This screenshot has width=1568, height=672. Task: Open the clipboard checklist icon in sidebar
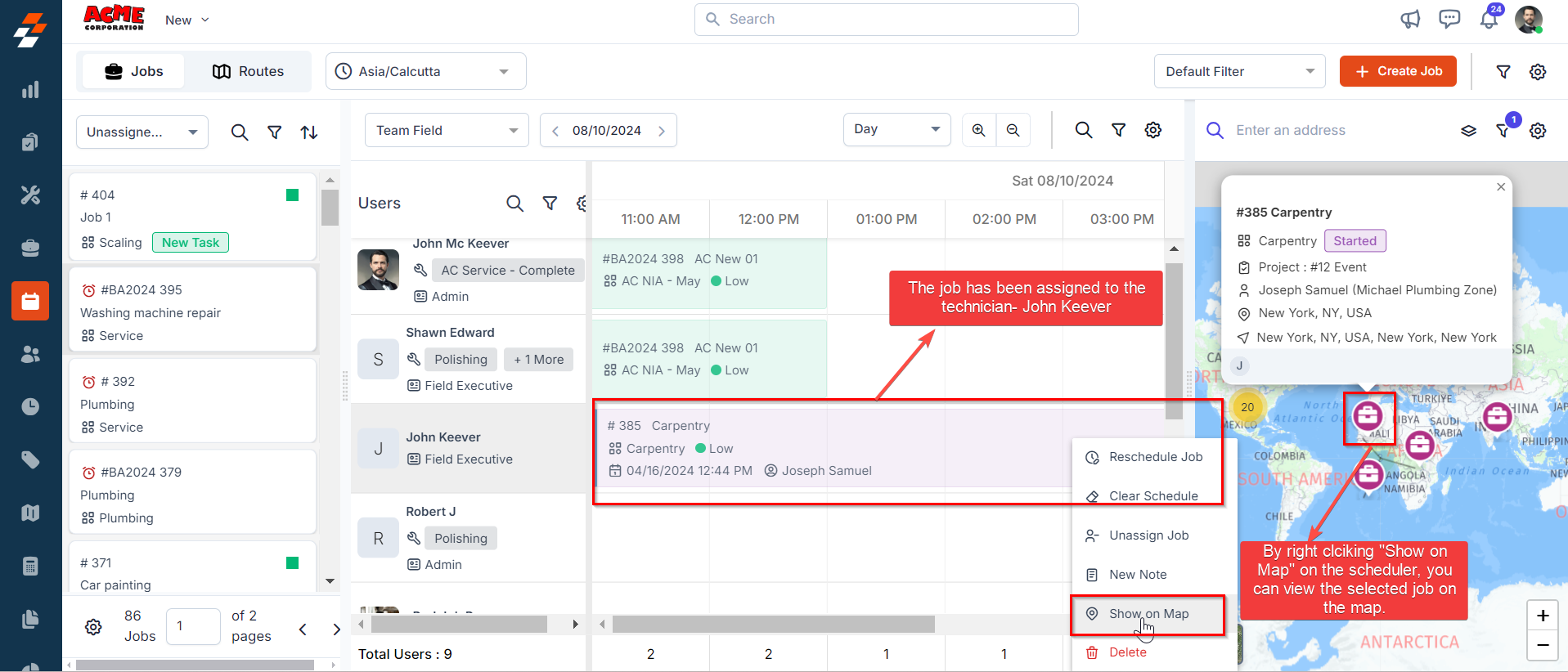click(30, 142)
